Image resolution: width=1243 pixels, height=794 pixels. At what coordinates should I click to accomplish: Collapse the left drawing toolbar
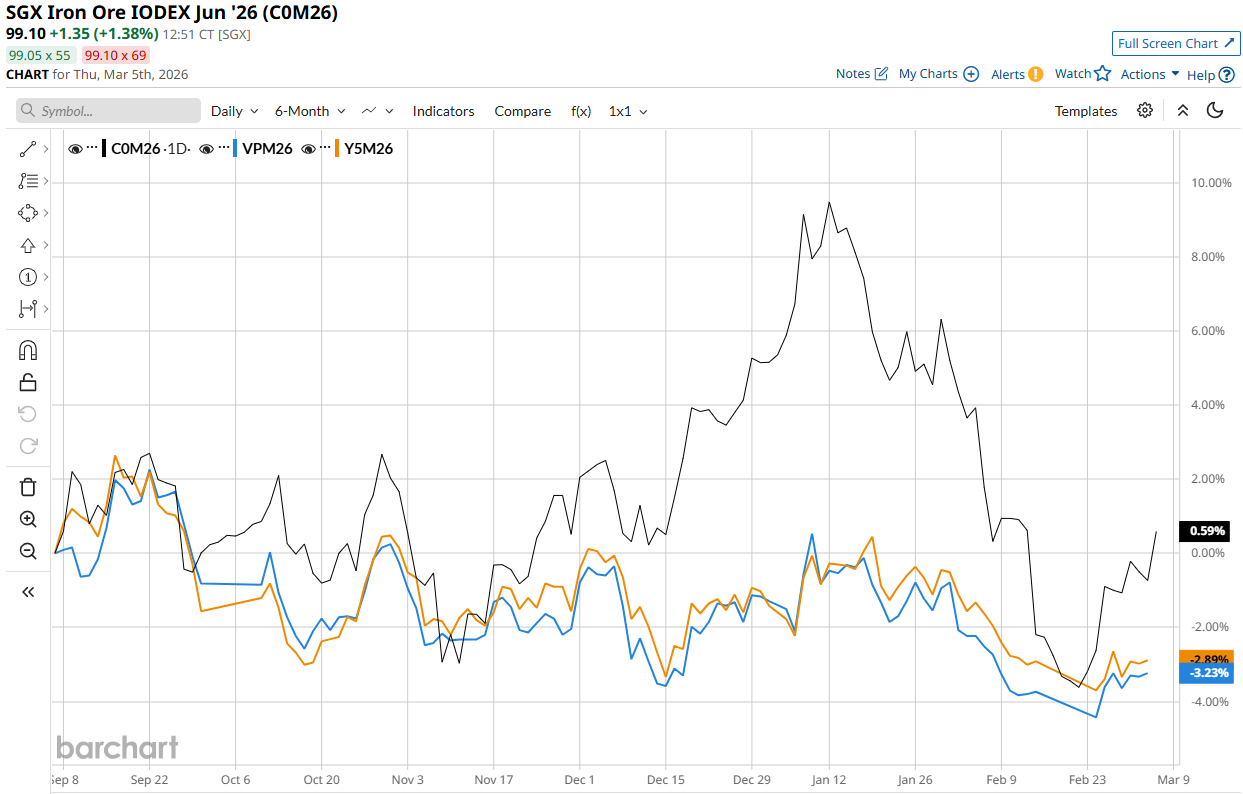pos(28,592)
